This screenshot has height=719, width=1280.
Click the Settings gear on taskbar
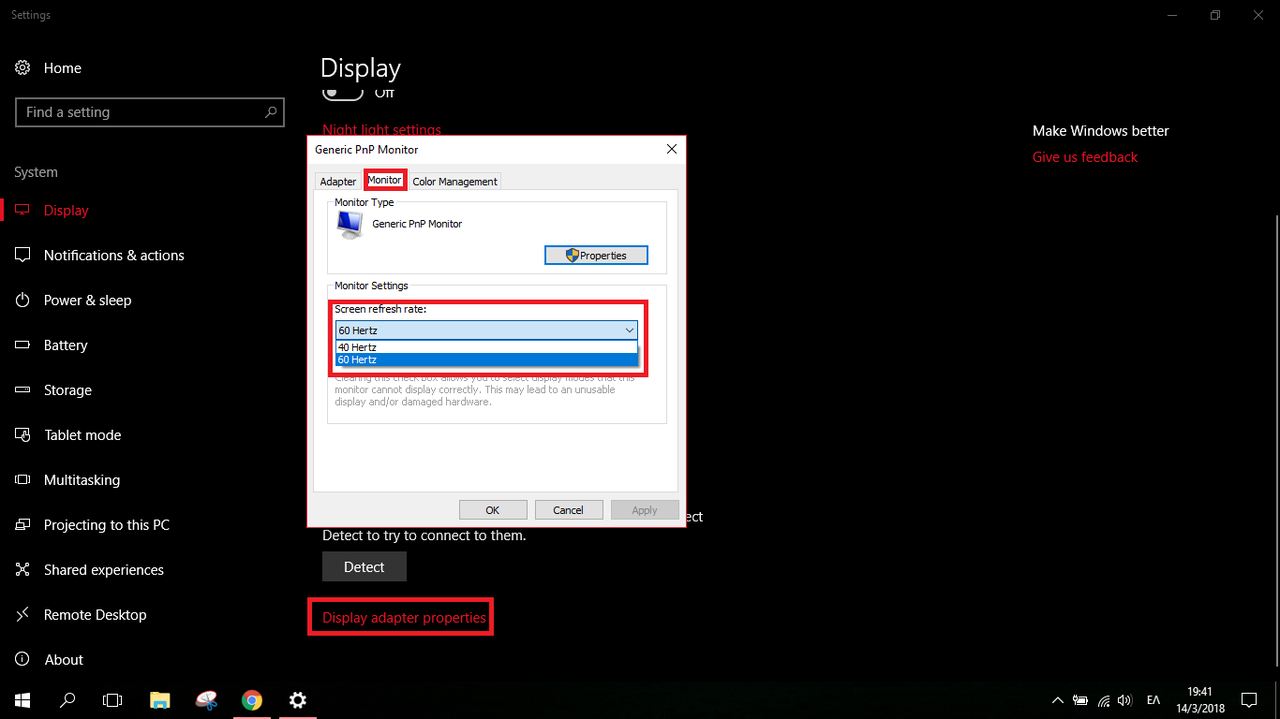coord(298,700)
